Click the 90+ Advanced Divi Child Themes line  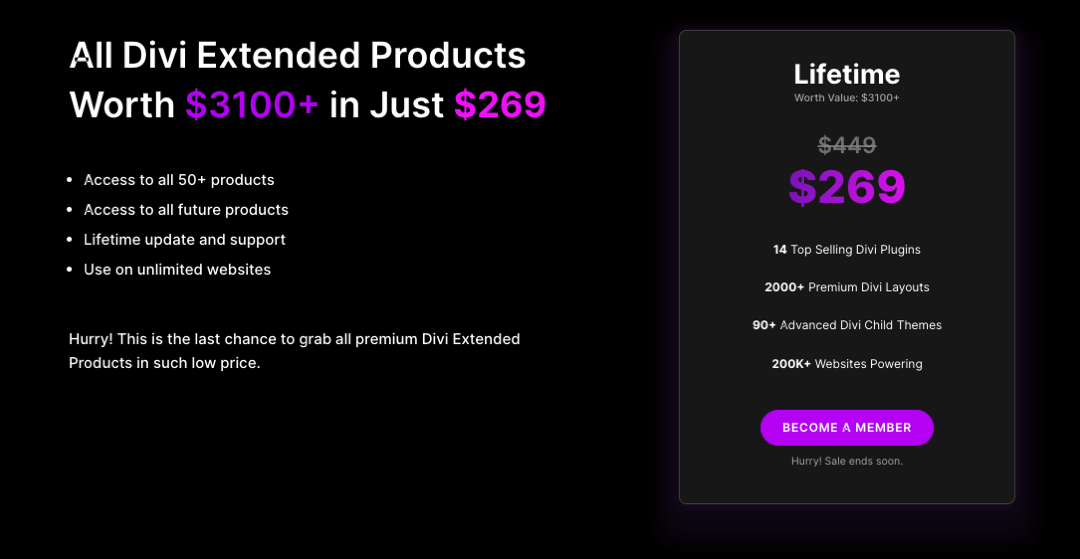(x=847, y=325)
